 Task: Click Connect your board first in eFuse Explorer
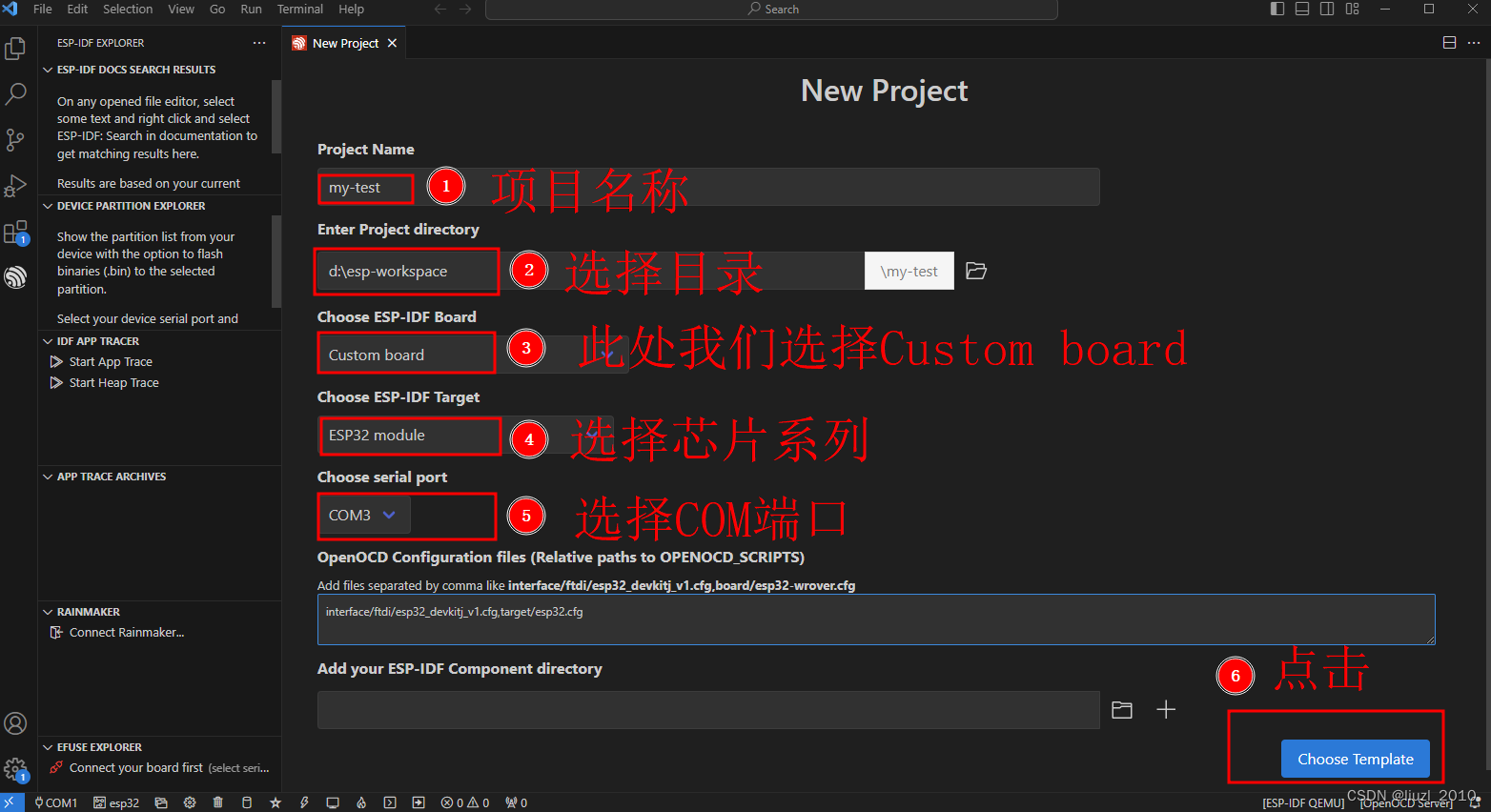(x=136, y=768)
